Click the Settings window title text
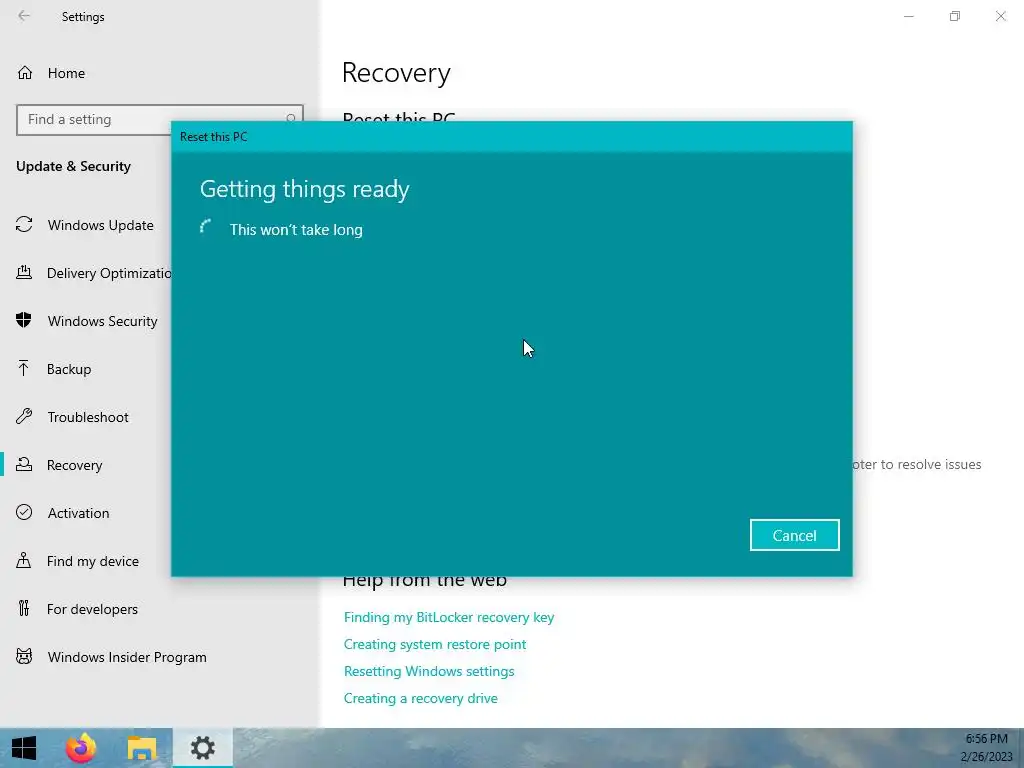This screenshot has width=1024, height=768. 83,16
